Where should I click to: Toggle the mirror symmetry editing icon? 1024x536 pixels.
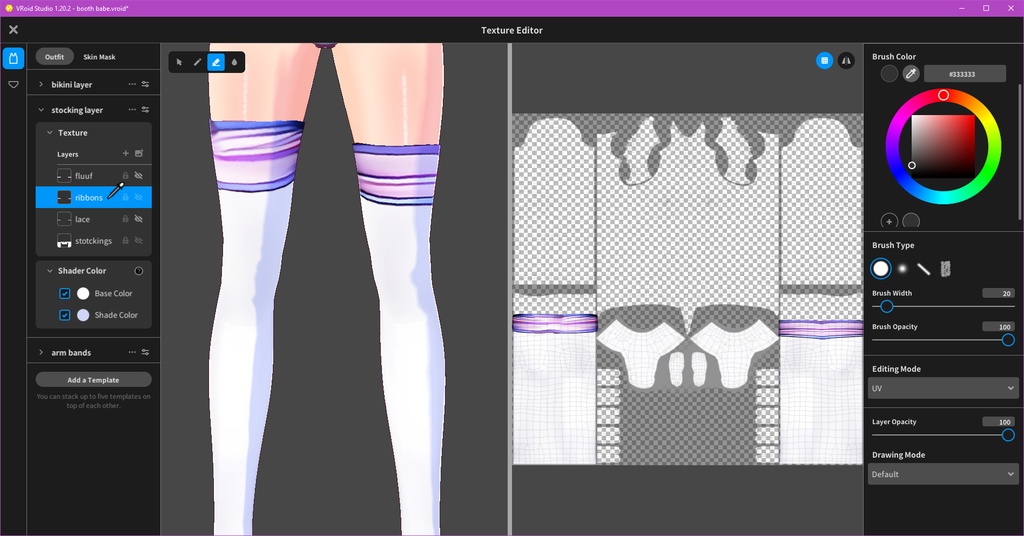pos(846,61)
